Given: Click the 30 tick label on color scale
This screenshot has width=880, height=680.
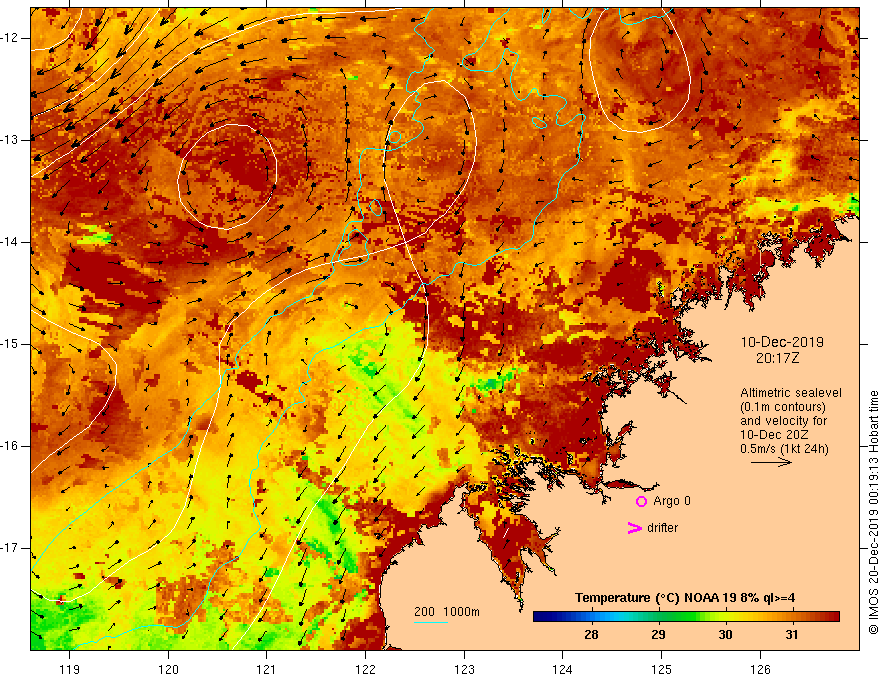Looking at the screenshot, I should 725,635.
